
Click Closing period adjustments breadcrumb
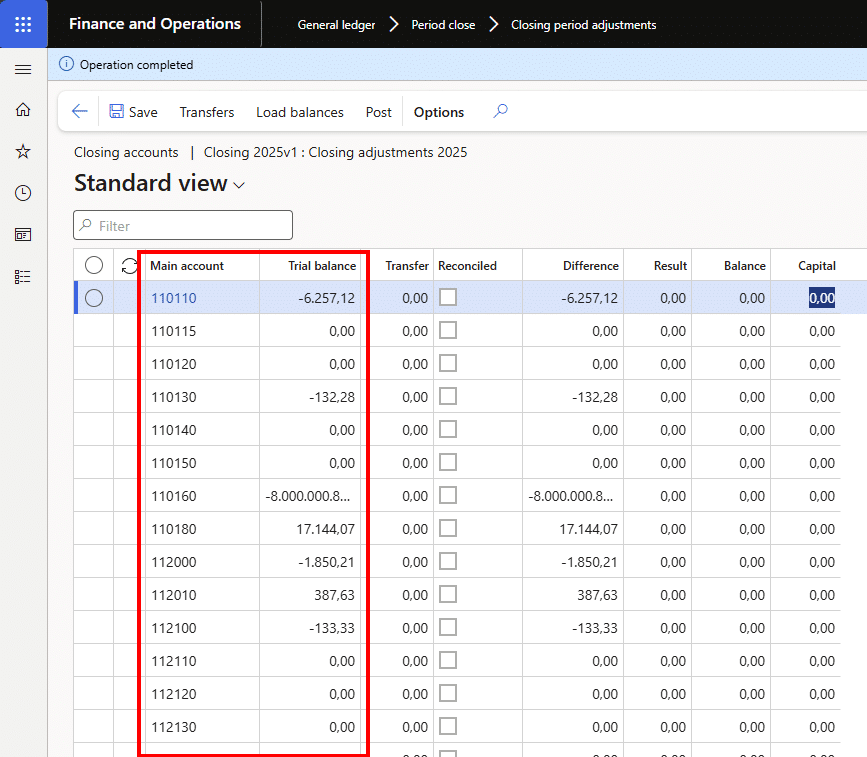point(583,24)
